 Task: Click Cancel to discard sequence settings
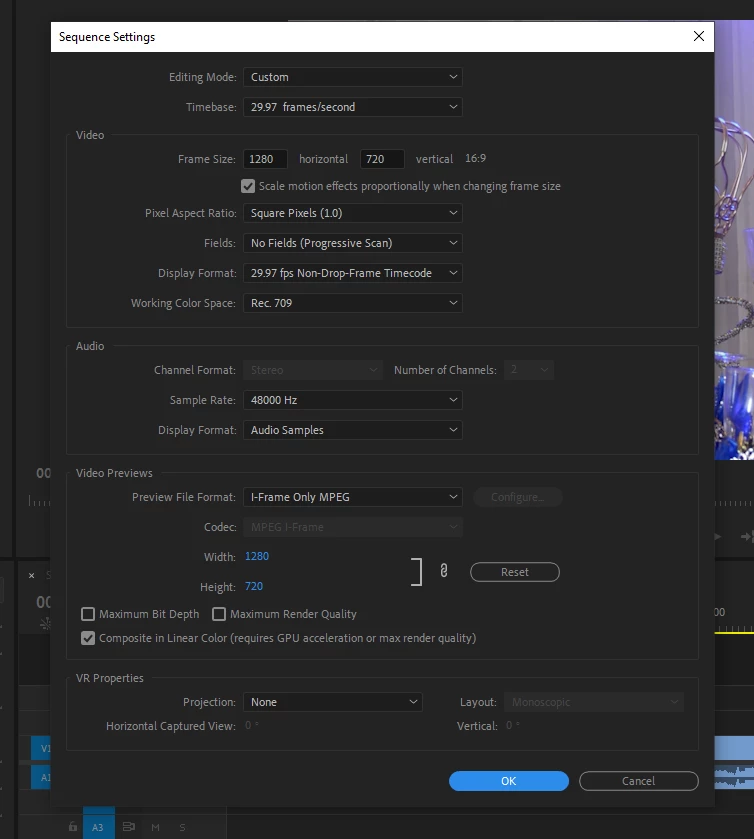638,781
